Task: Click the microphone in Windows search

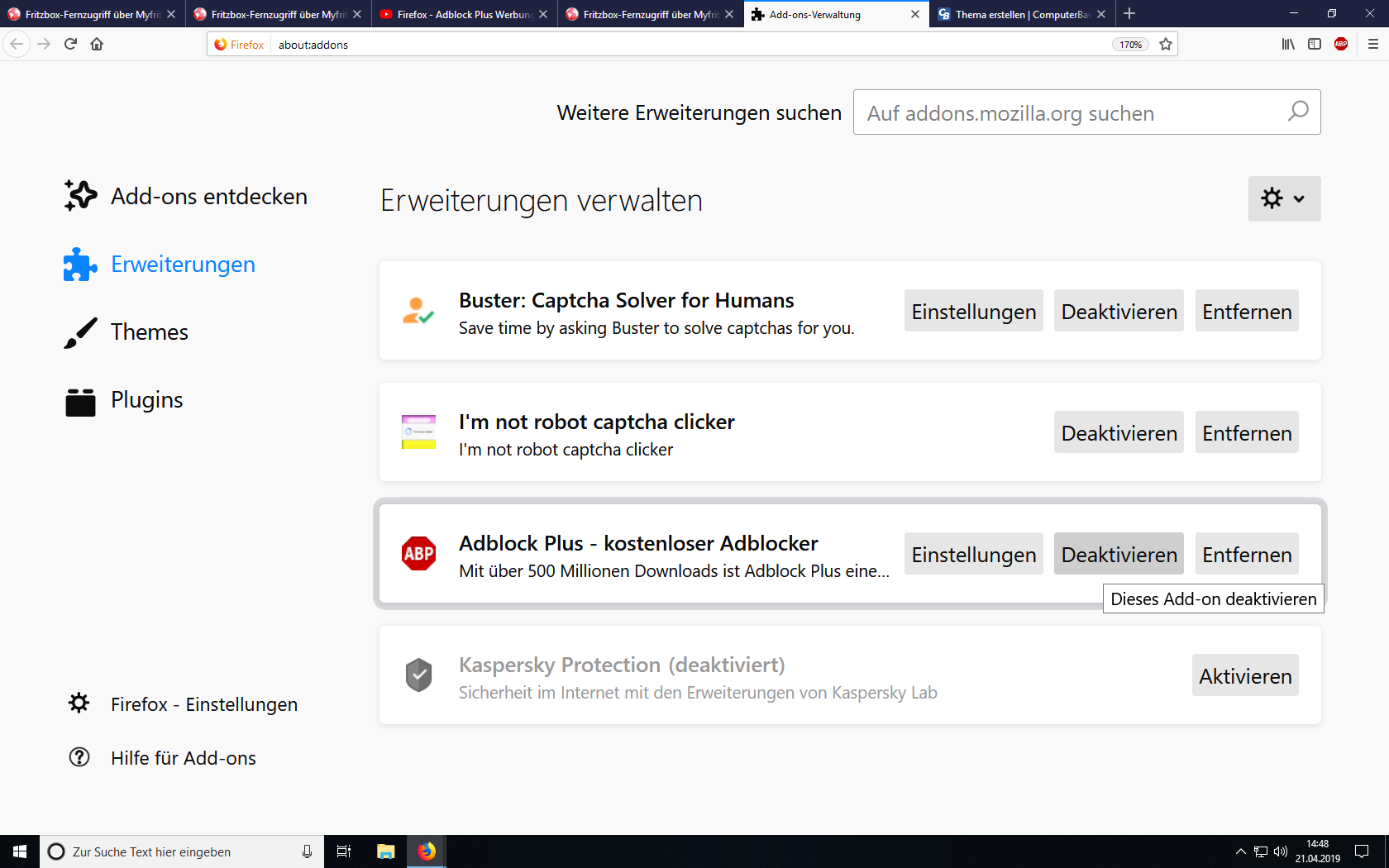Action: (x=307, y=851)
